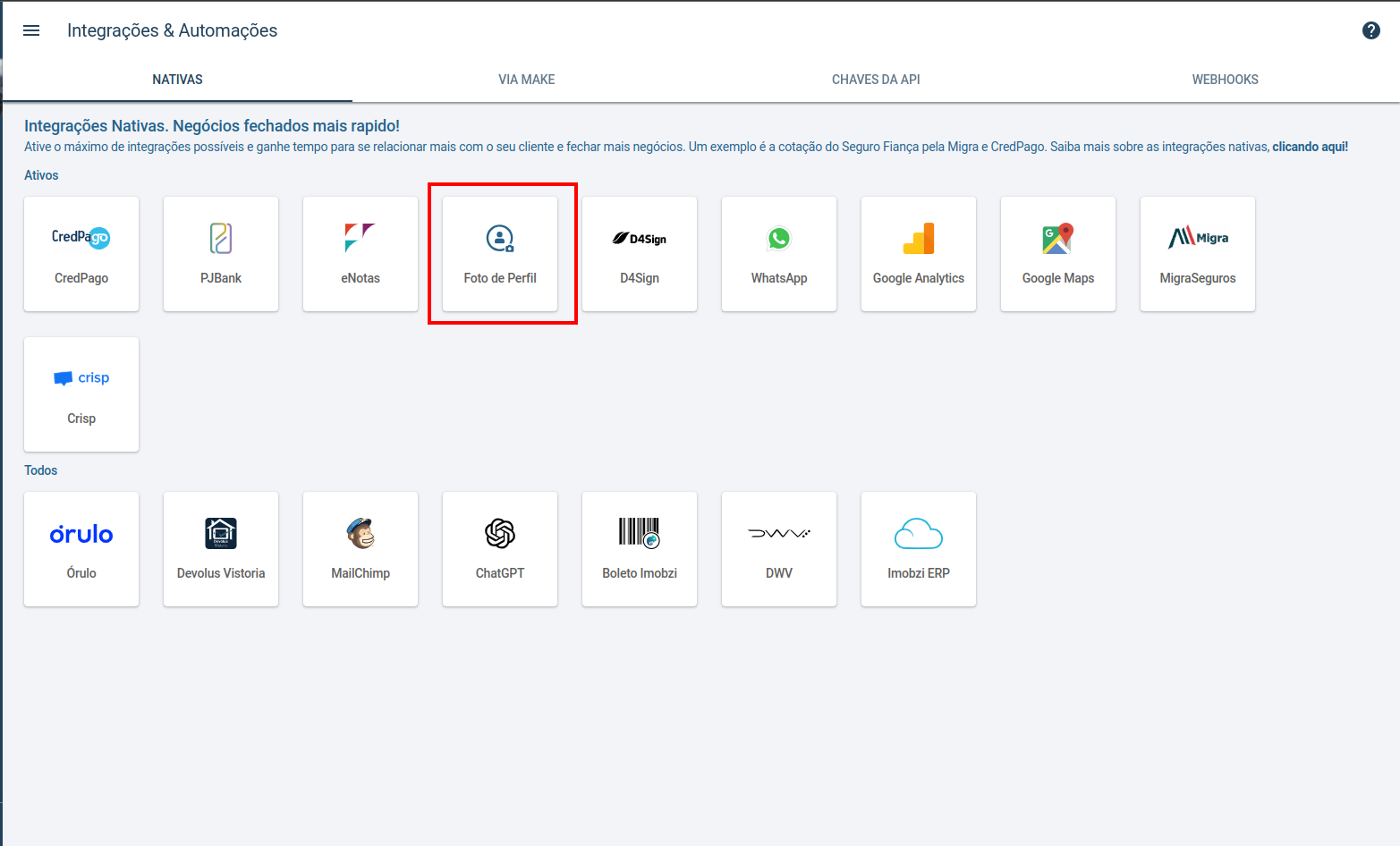Click the DWV logo icon
The height and width of the screenshot is (846, 1400).
click(779, 534)
